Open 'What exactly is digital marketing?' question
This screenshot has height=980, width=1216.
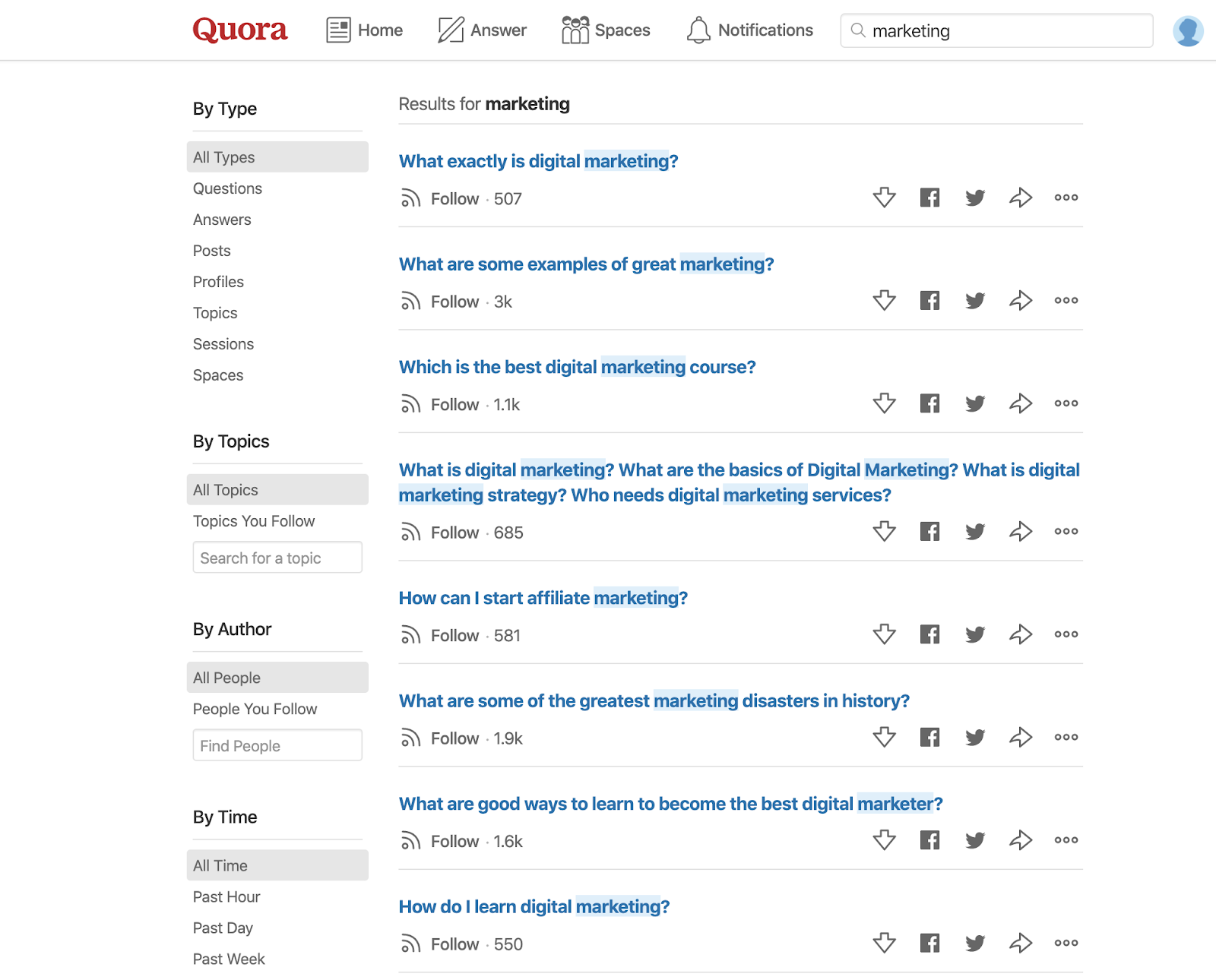538,161
